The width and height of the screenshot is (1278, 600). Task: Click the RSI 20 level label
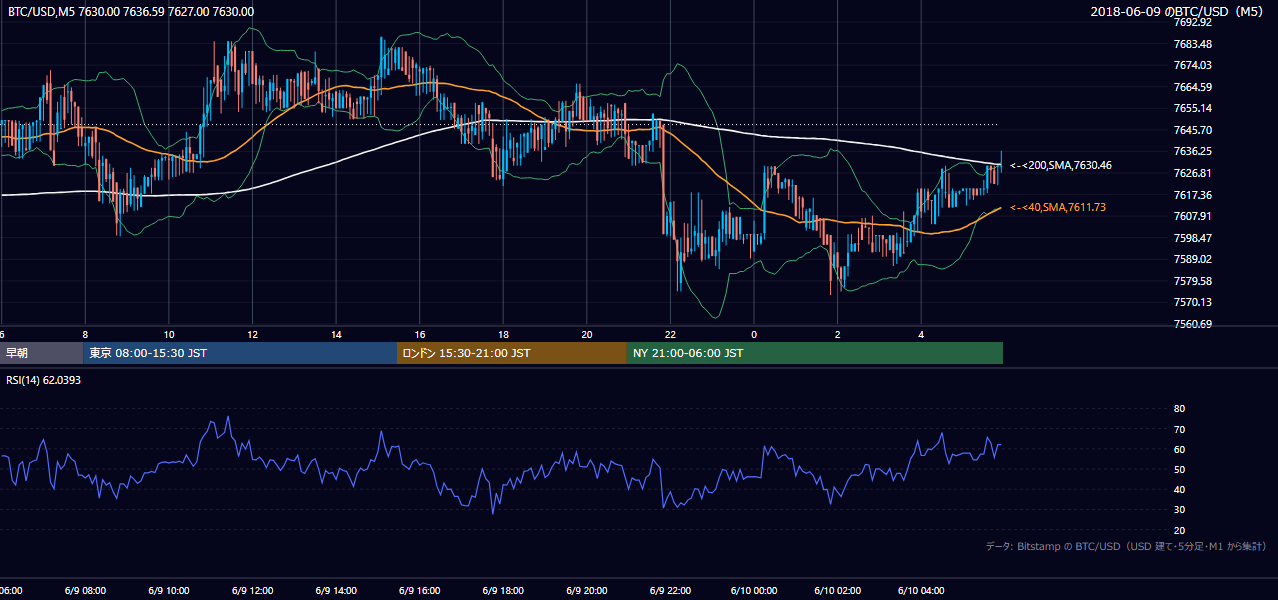(x=1179, y=530)
